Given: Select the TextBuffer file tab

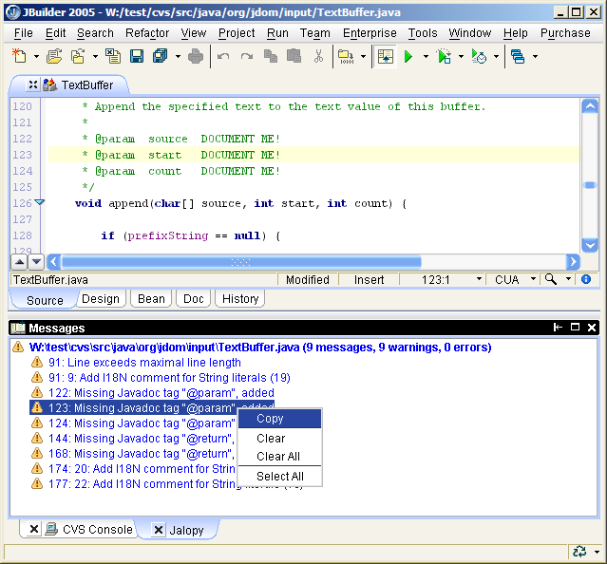Looking at the screenshot, I should coord(87,85).
